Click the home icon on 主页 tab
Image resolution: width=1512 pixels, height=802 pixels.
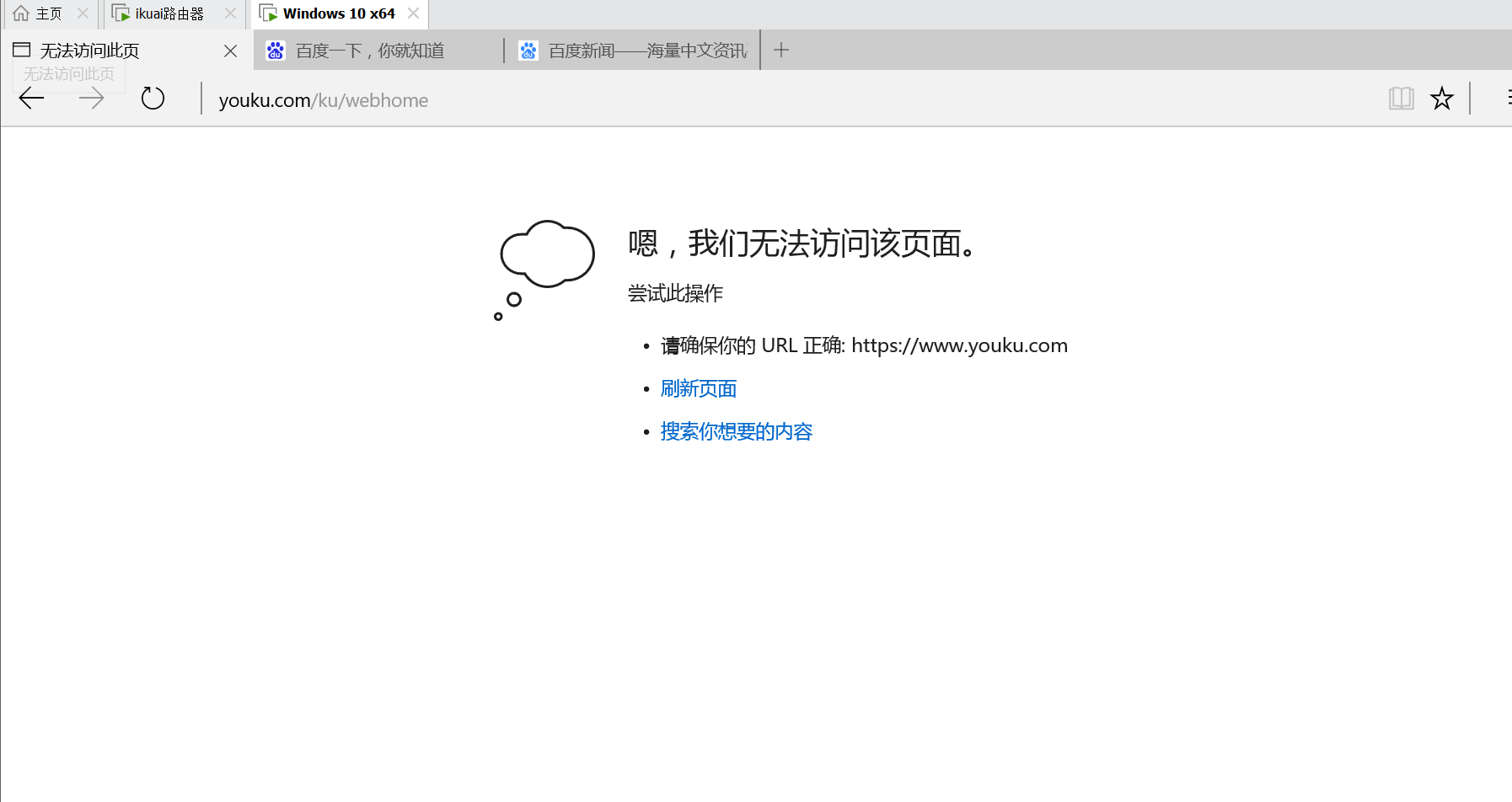tap(21, 13)
